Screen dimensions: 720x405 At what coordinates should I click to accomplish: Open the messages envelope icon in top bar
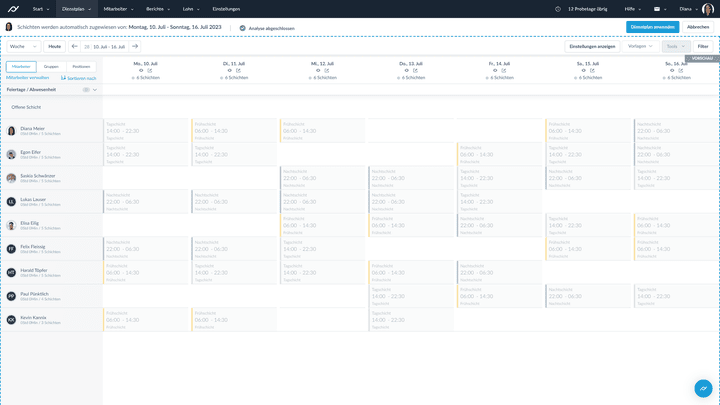click(659, 9)
